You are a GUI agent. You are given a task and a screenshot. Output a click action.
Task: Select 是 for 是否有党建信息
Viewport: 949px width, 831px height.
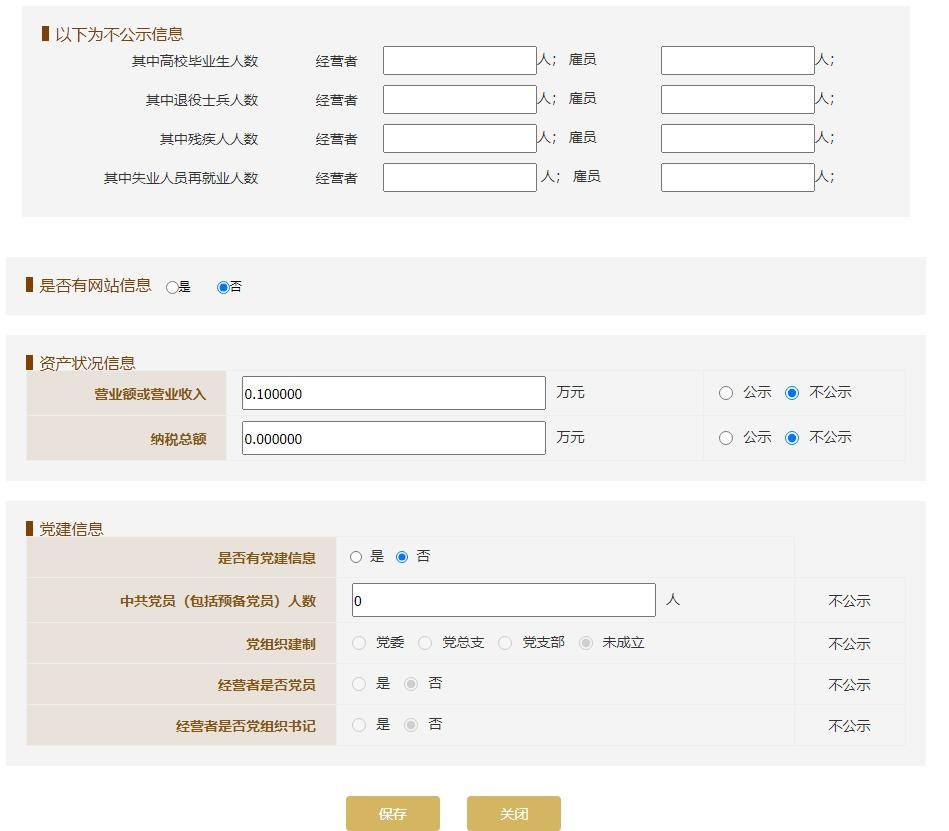tap(356, 557)
